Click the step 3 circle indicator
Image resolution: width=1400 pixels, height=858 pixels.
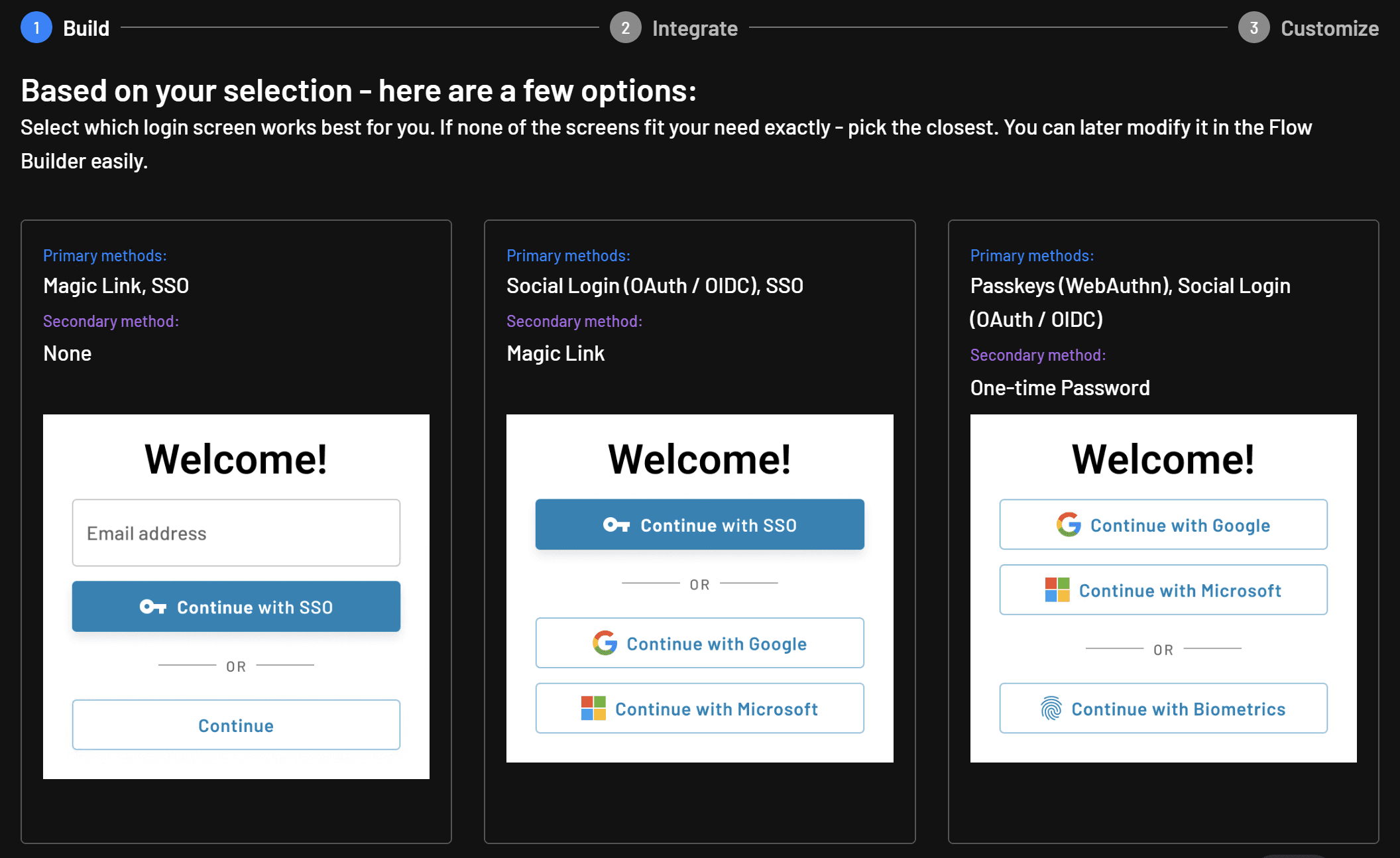click(x=1254, y=27)
